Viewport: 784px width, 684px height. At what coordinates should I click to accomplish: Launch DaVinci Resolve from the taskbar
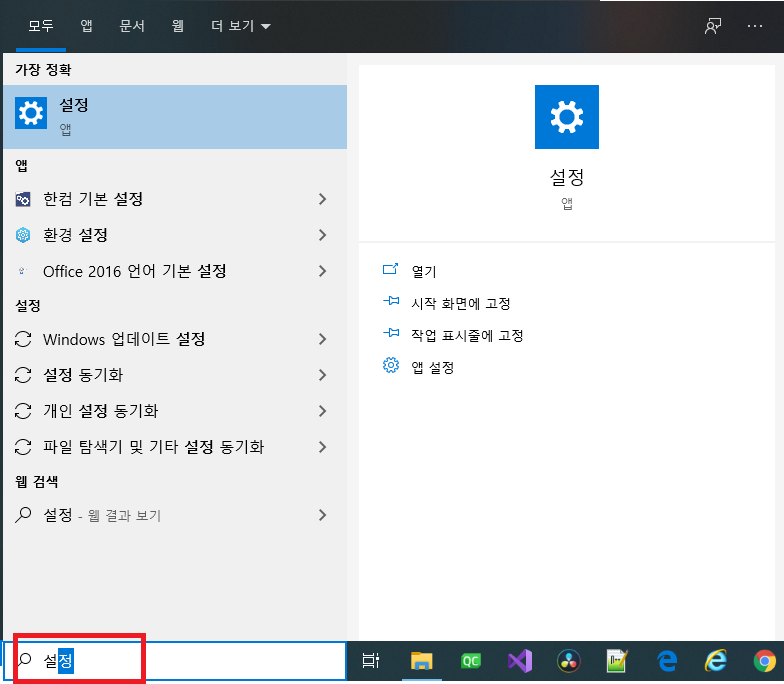568,661
